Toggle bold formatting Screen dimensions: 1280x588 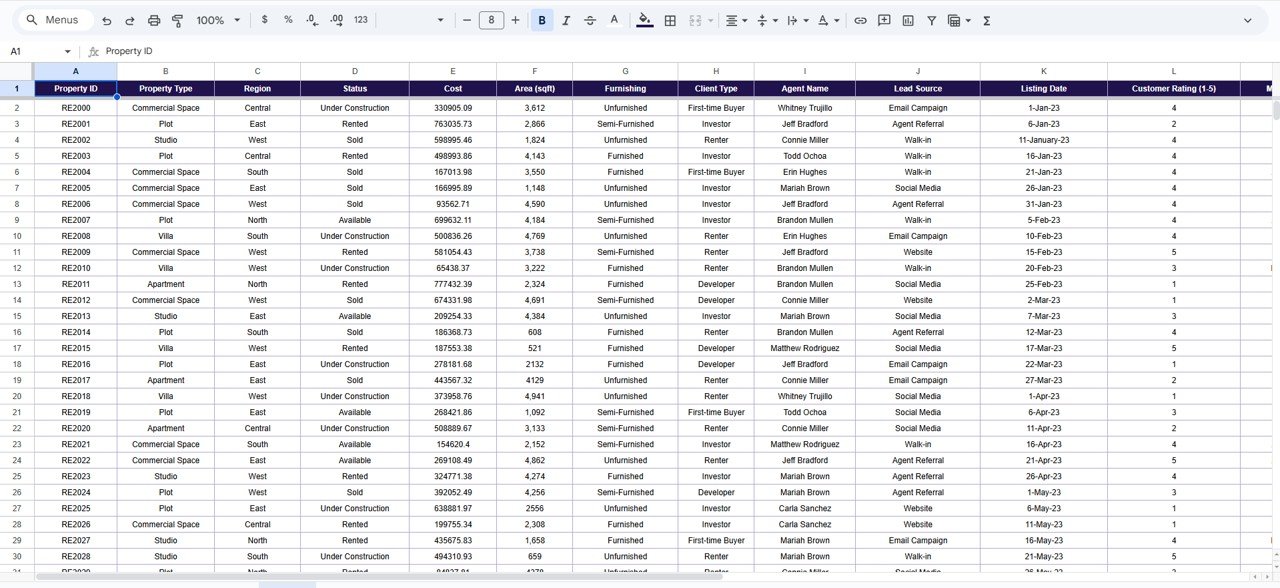point(541,20)
